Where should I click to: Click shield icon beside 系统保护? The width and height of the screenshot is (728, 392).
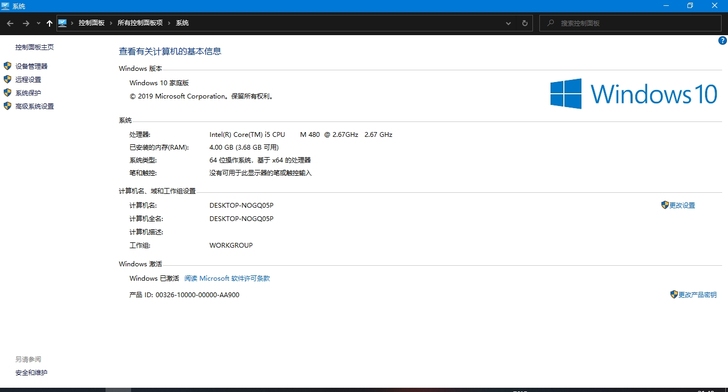click(7, 92)
